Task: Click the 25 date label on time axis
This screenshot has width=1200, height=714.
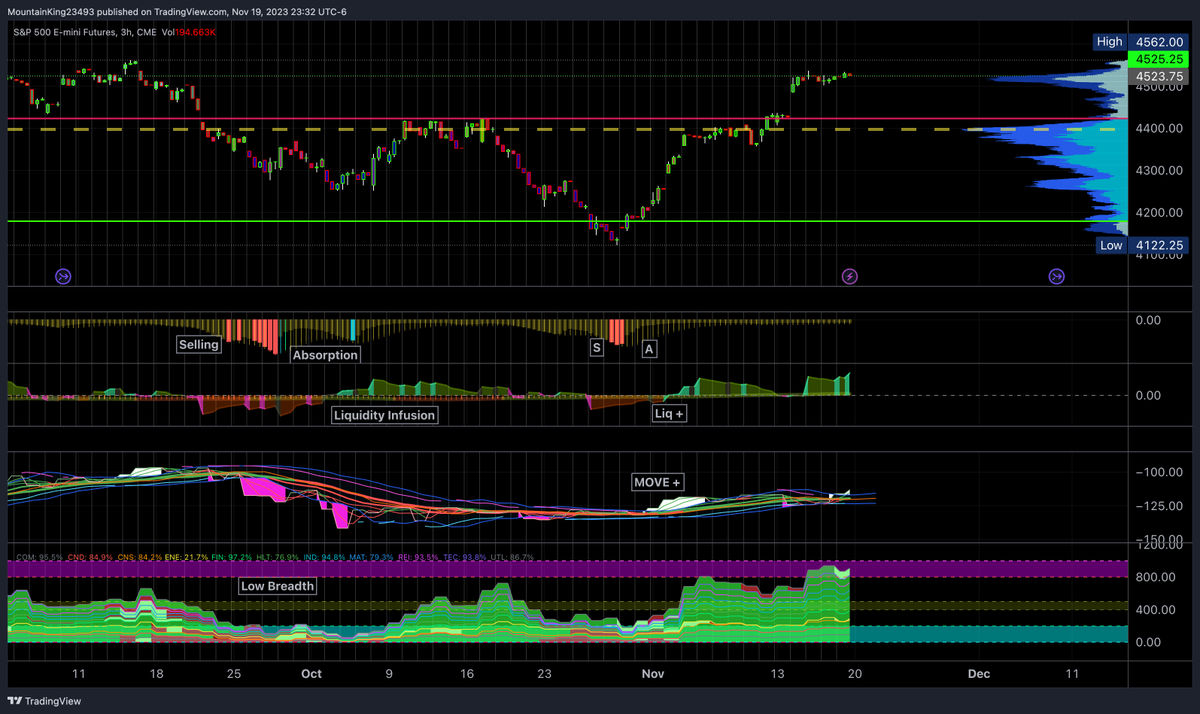Action: [x=233, y=674]
